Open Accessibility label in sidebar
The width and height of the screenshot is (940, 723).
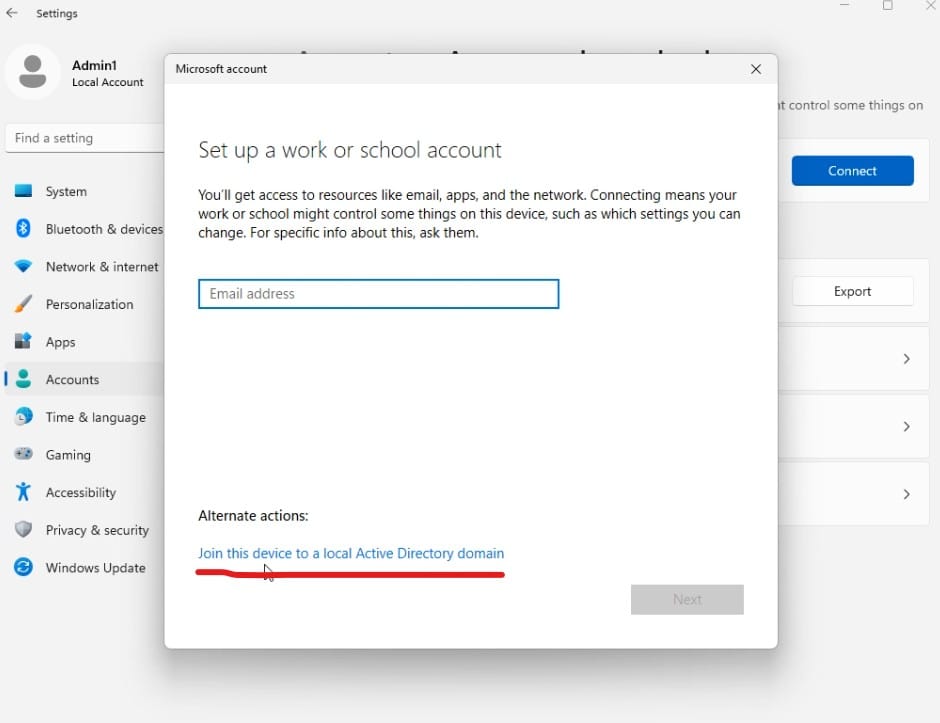(81, 493)
